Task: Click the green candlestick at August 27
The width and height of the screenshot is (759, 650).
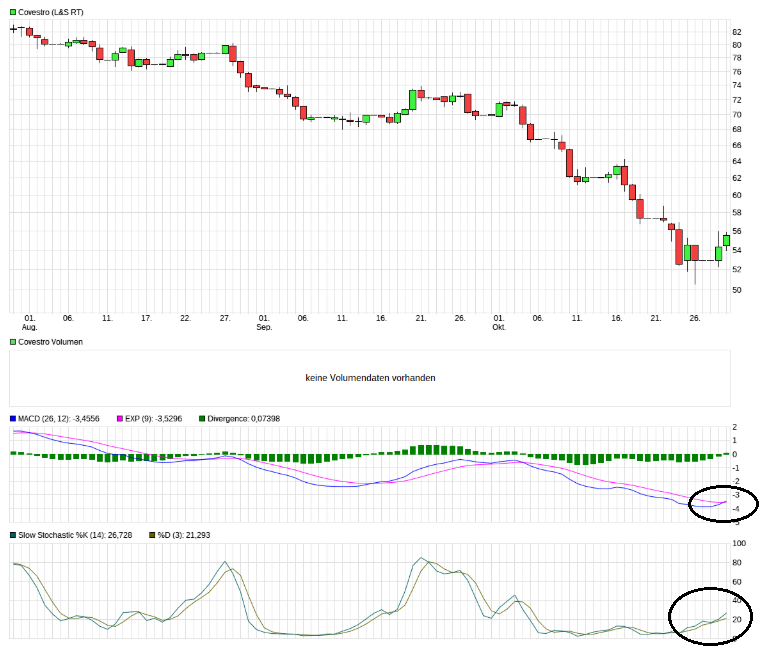Action: tap(226, 49)
